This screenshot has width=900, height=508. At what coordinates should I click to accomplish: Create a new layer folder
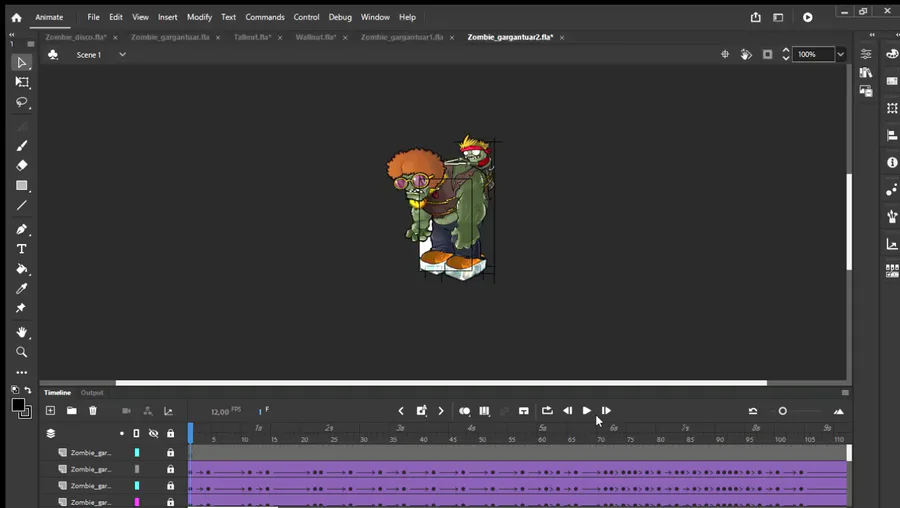[71, 410]
